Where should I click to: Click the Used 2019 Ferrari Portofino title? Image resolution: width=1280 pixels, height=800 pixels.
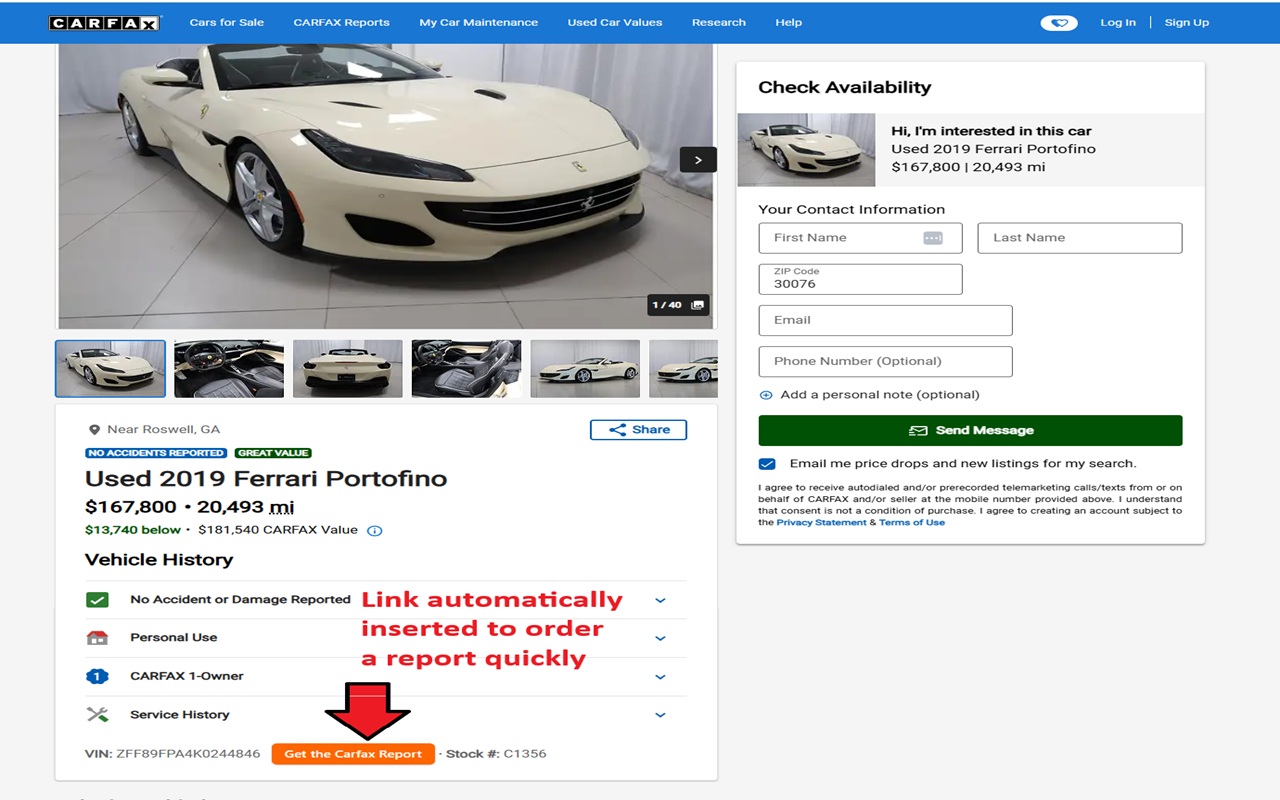point(266,479)
